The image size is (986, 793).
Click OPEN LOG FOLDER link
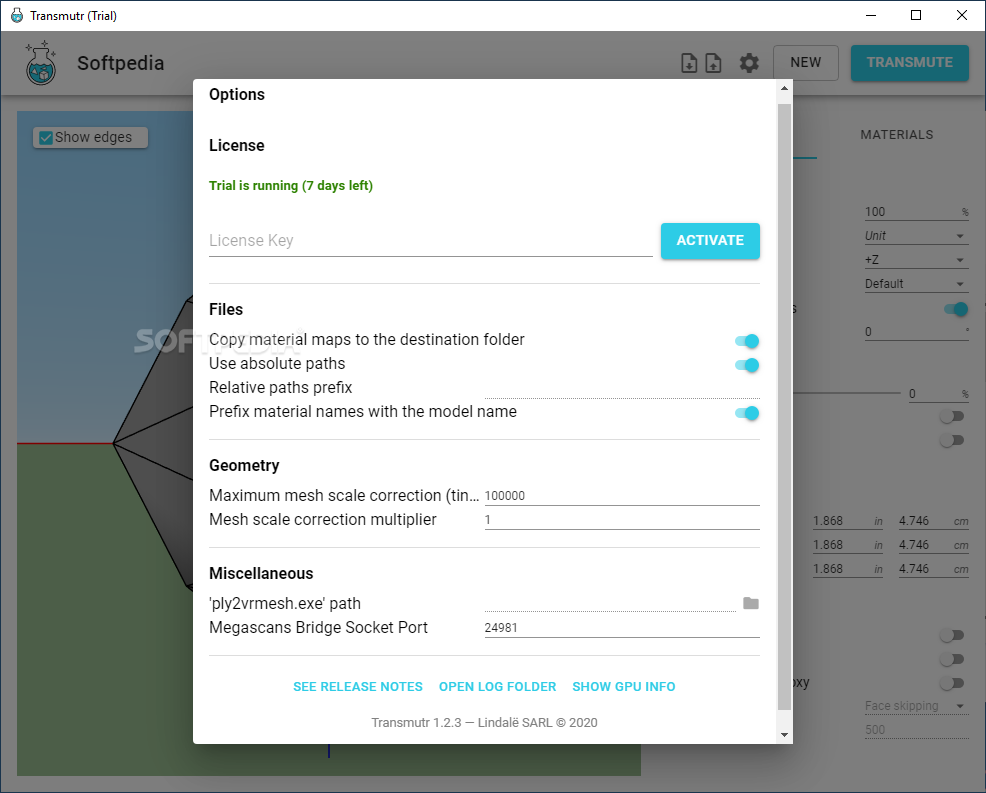click(497, 687)
